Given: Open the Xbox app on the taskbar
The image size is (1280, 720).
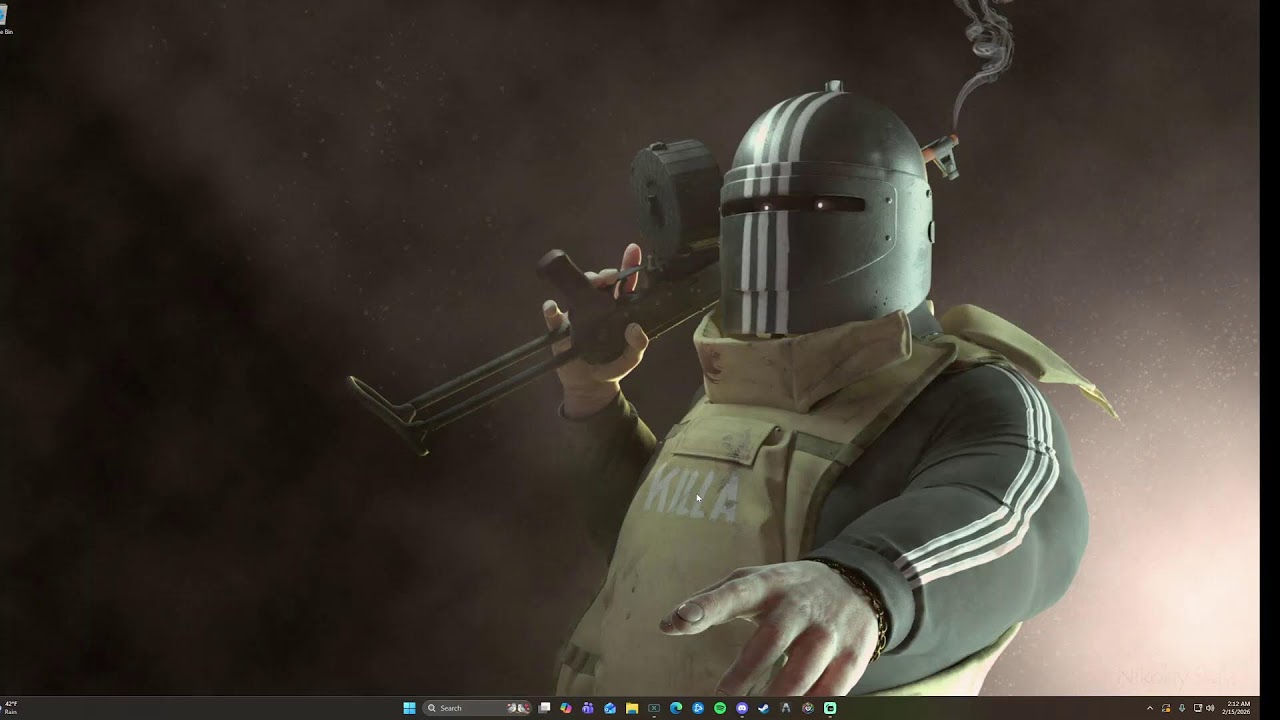Looking at the screenshot, I should click(654, 708).
